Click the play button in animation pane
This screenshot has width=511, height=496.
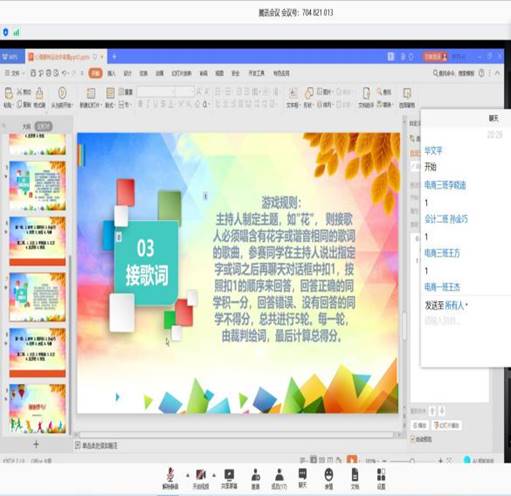pyautogui.click(x=419, y=425)
